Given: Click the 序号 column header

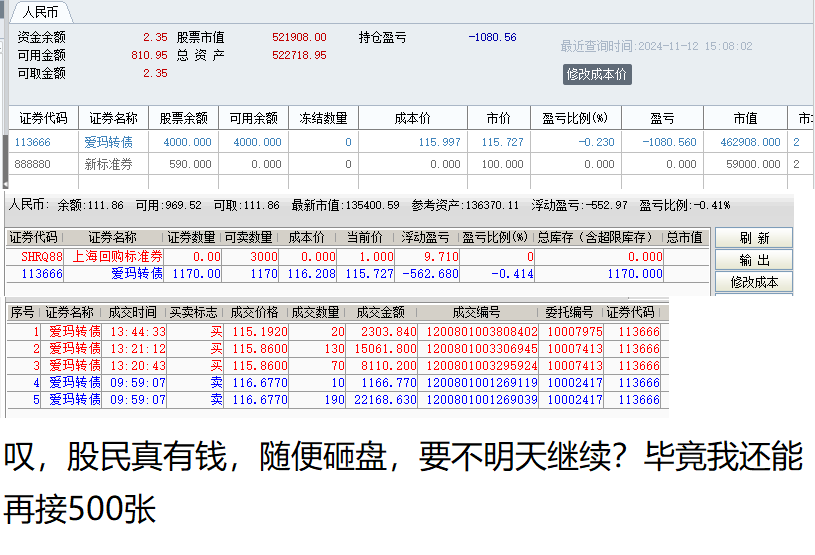Looking at the screenshot, I should [x=22, y=312].
